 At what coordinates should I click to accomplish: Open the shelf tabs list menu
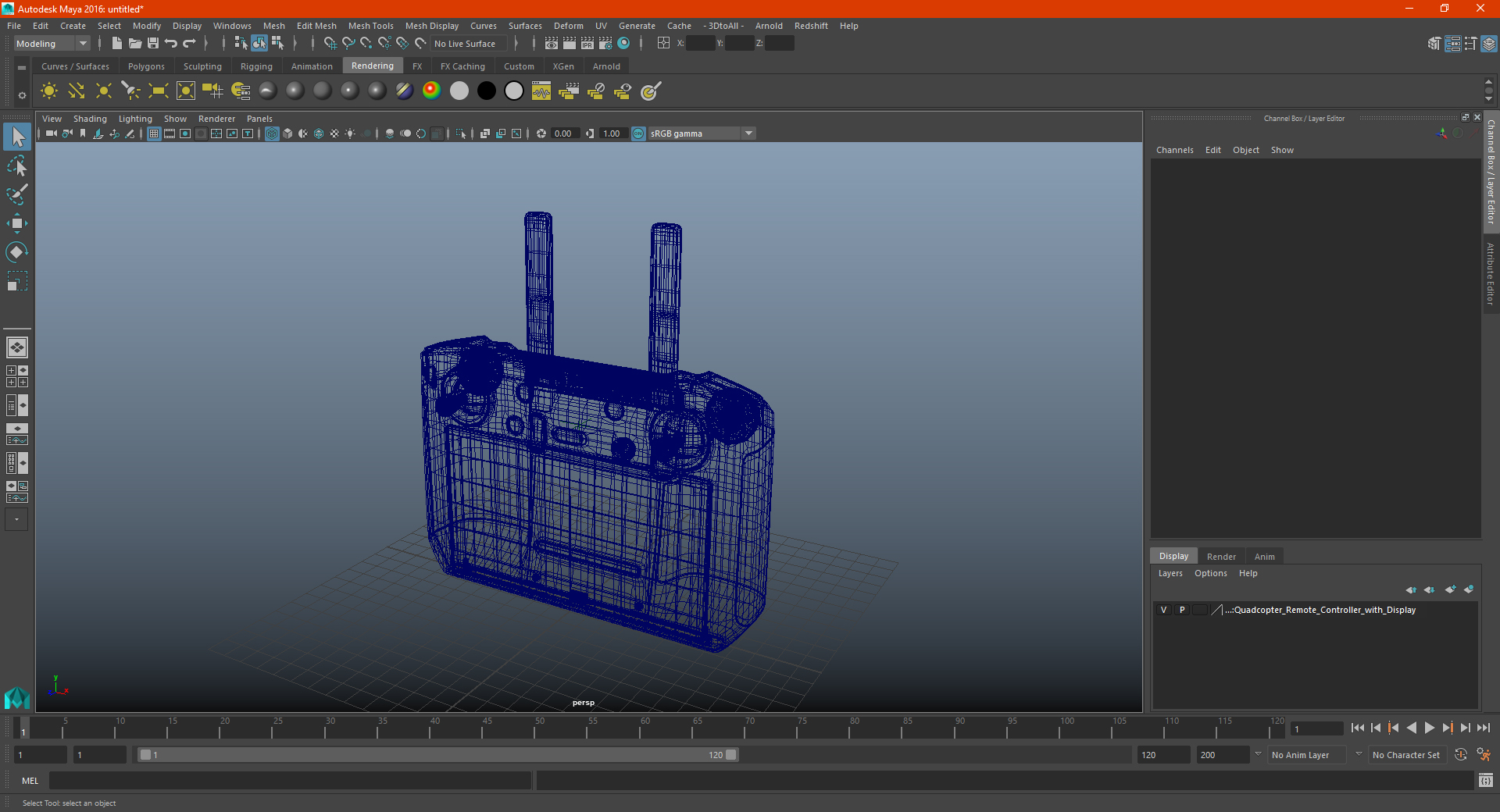pos(22,68)
